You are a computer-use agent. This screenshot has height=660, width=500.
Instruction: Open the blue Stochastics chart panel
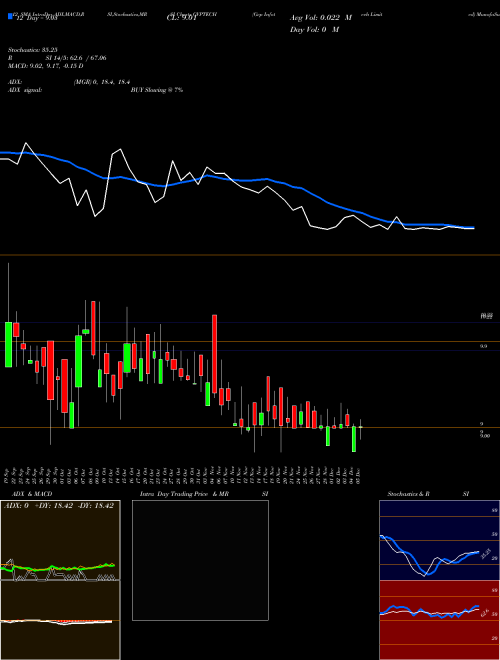[439, 540]
